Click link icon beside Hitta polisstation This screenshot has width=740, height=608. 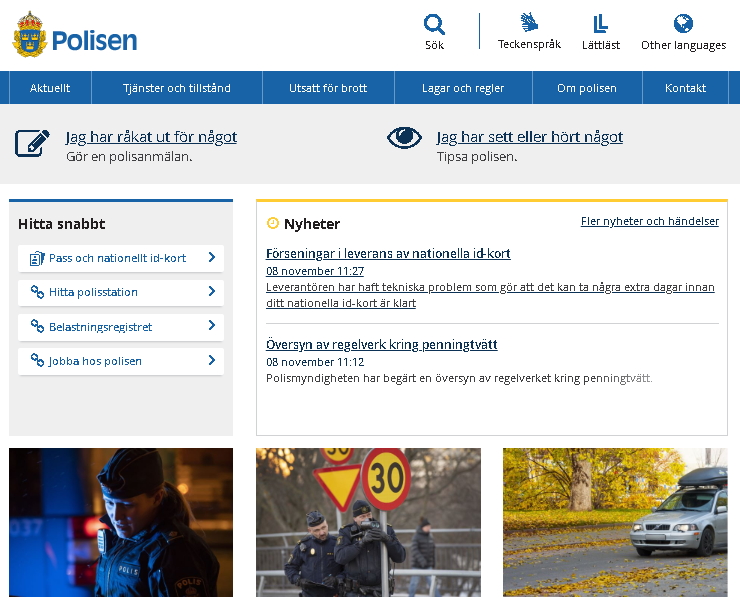coord(37,292)
